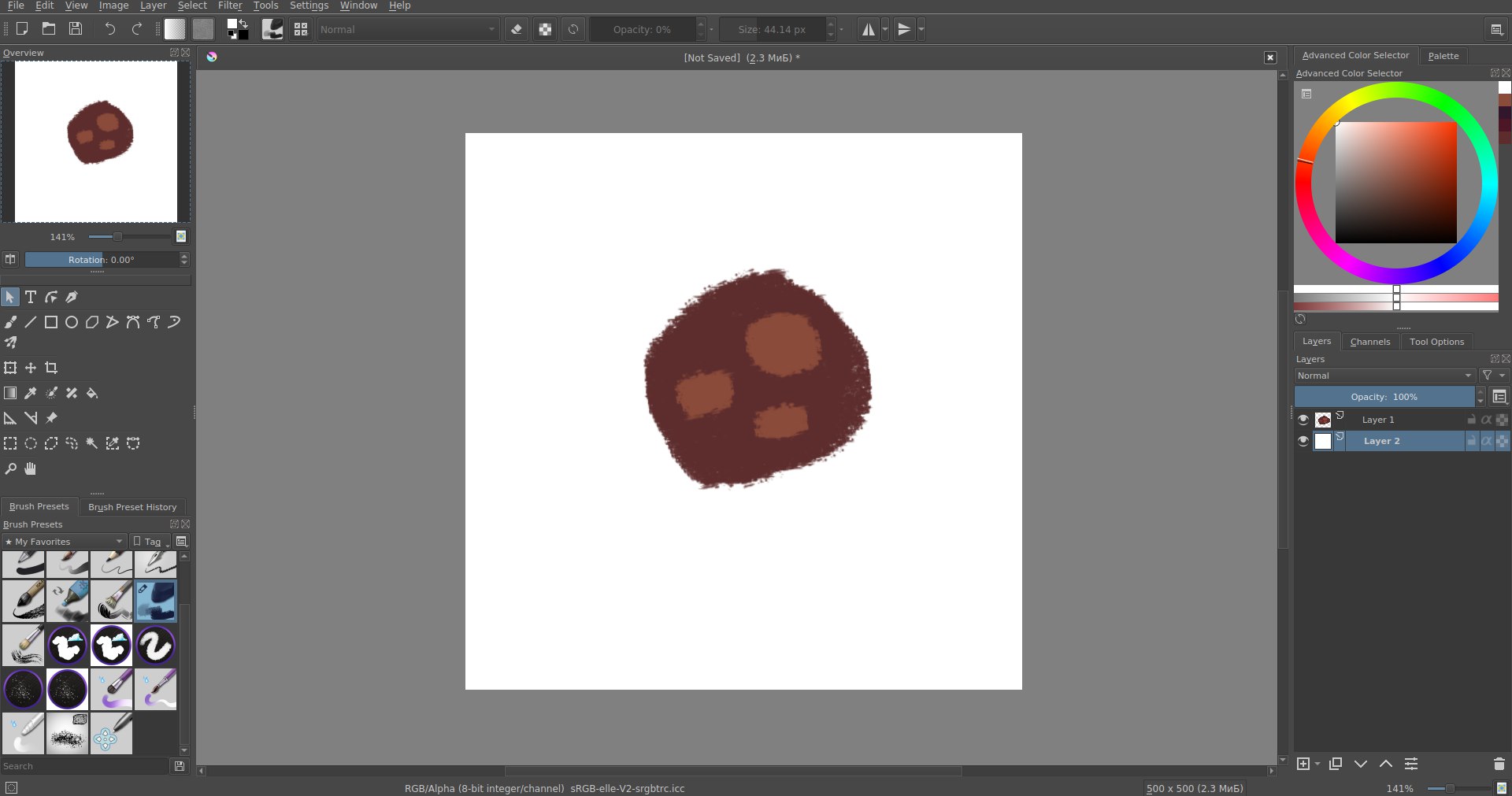The width and height of the screenshot is (1512, 796).
Task: Open the brush presets chooser grid
Action: pos(301,29)
